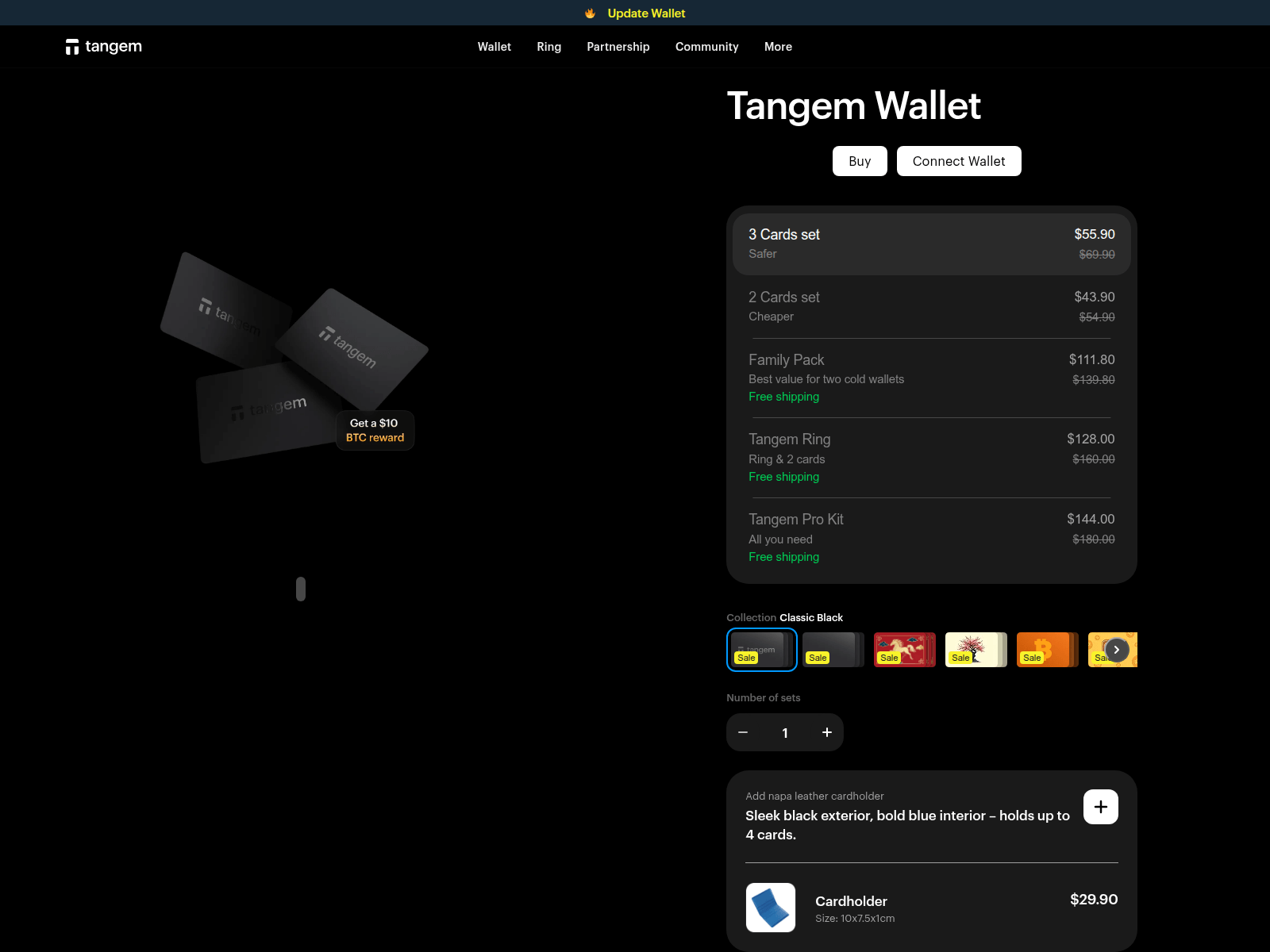Viewport: 1270px width, 952px height.
Task: Select the Tangem Ring option
Action: tap(932, 458)
